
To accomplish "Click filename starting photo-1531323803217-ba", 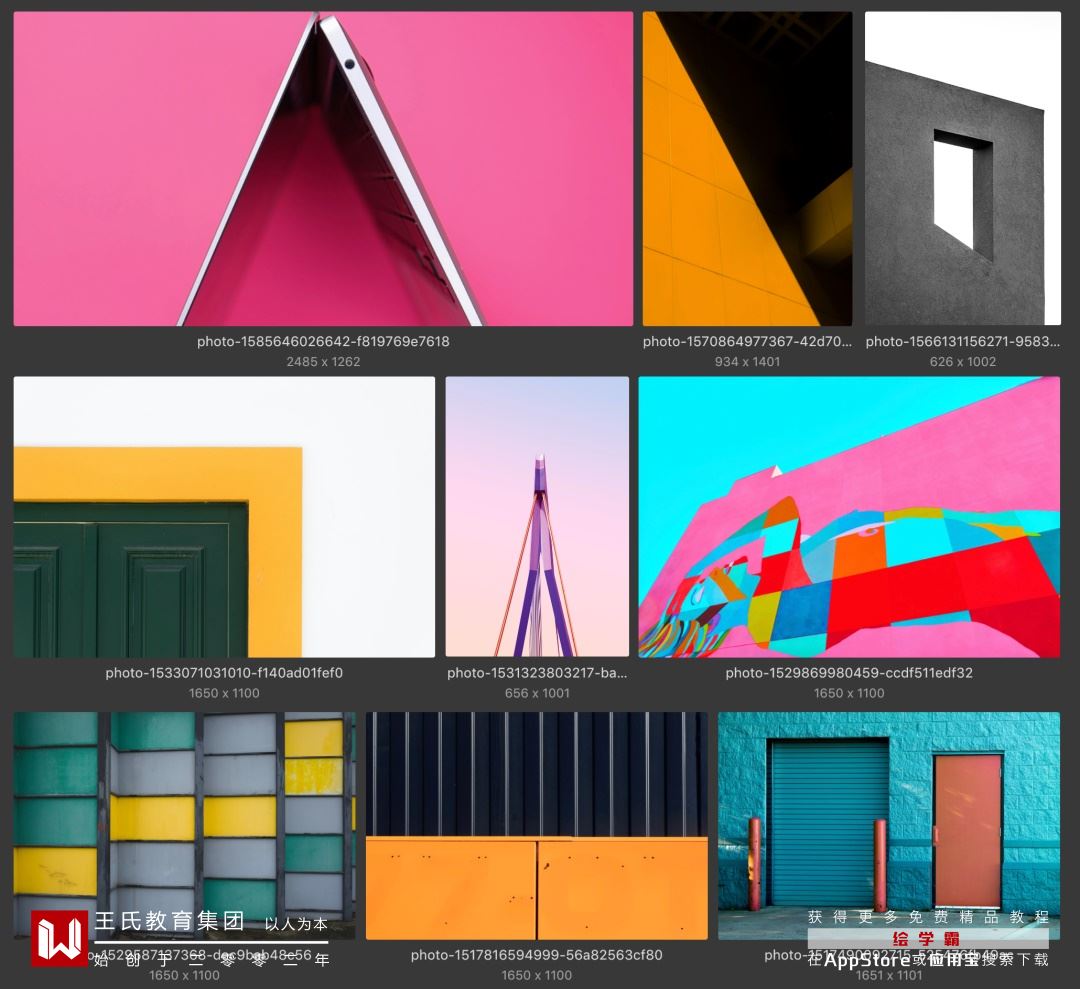I will click(537, 673).
